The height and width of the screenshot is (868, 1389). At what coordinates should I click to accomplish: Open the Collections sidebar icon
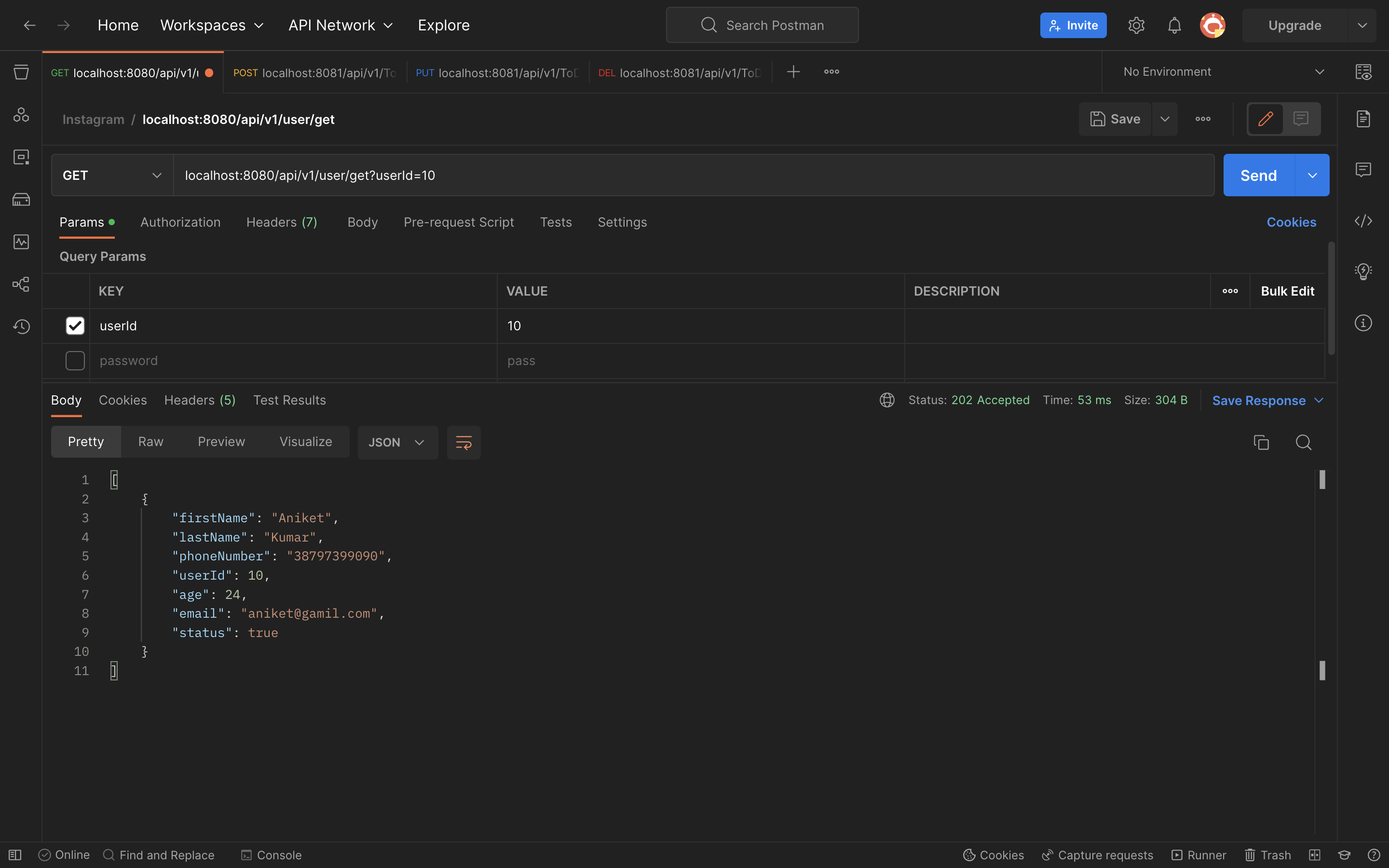pos(21,72)
